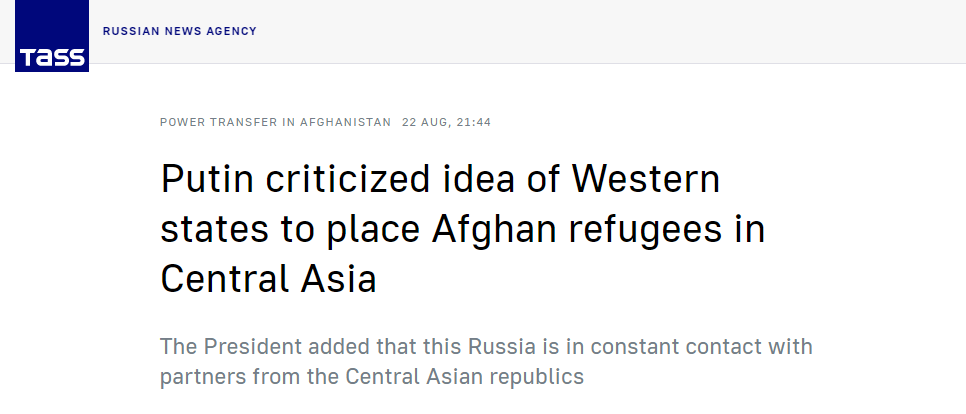
Task: Click the gray header bar beside the logo
Action: [610, 31]
